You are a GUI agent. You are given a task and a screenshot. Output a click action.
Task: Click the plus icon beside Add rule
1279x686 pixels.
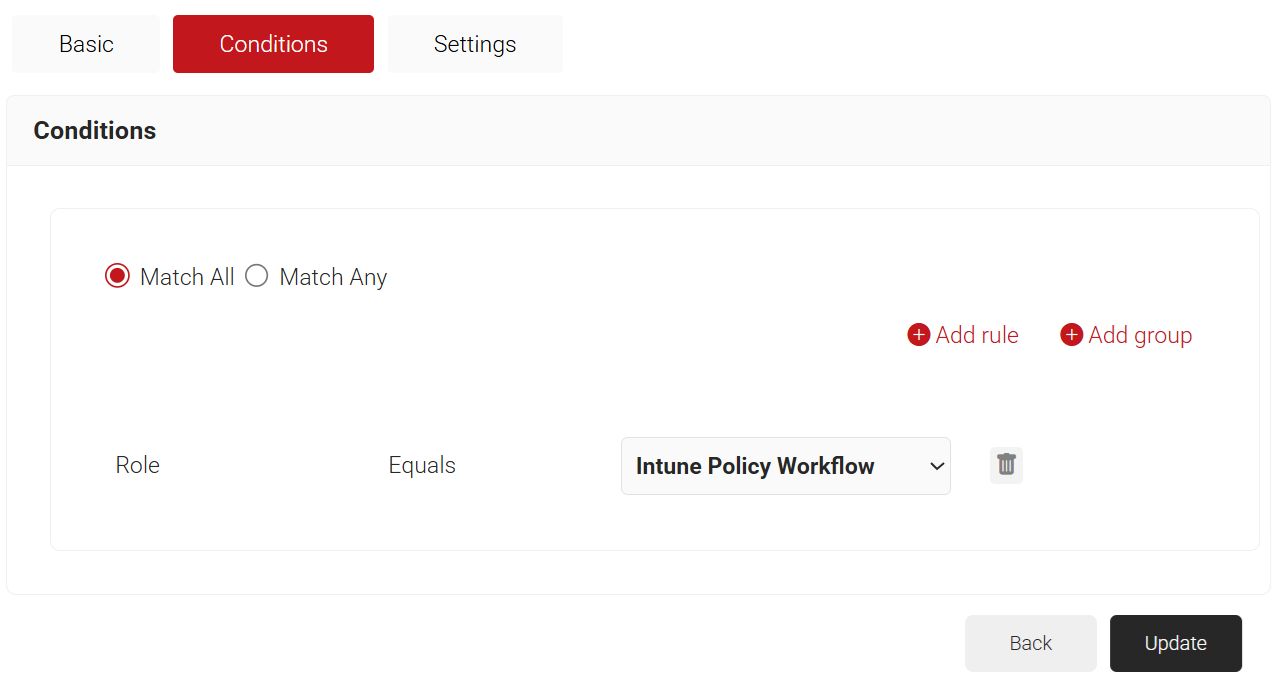918,335
